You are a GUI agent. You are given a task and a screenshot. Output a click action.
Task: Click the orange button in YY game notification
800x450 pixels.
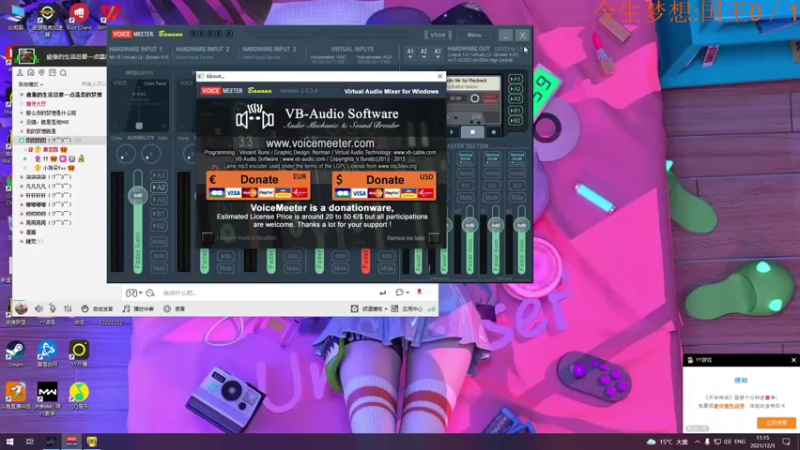pyautogui.click(x=776, y=422)
